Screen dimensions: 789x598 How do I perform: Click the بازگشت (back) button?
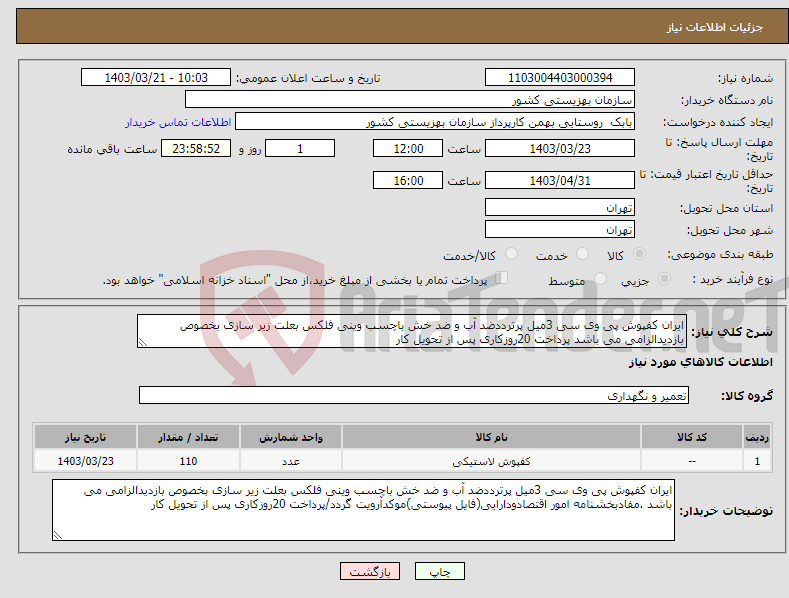tap(370, 571)
